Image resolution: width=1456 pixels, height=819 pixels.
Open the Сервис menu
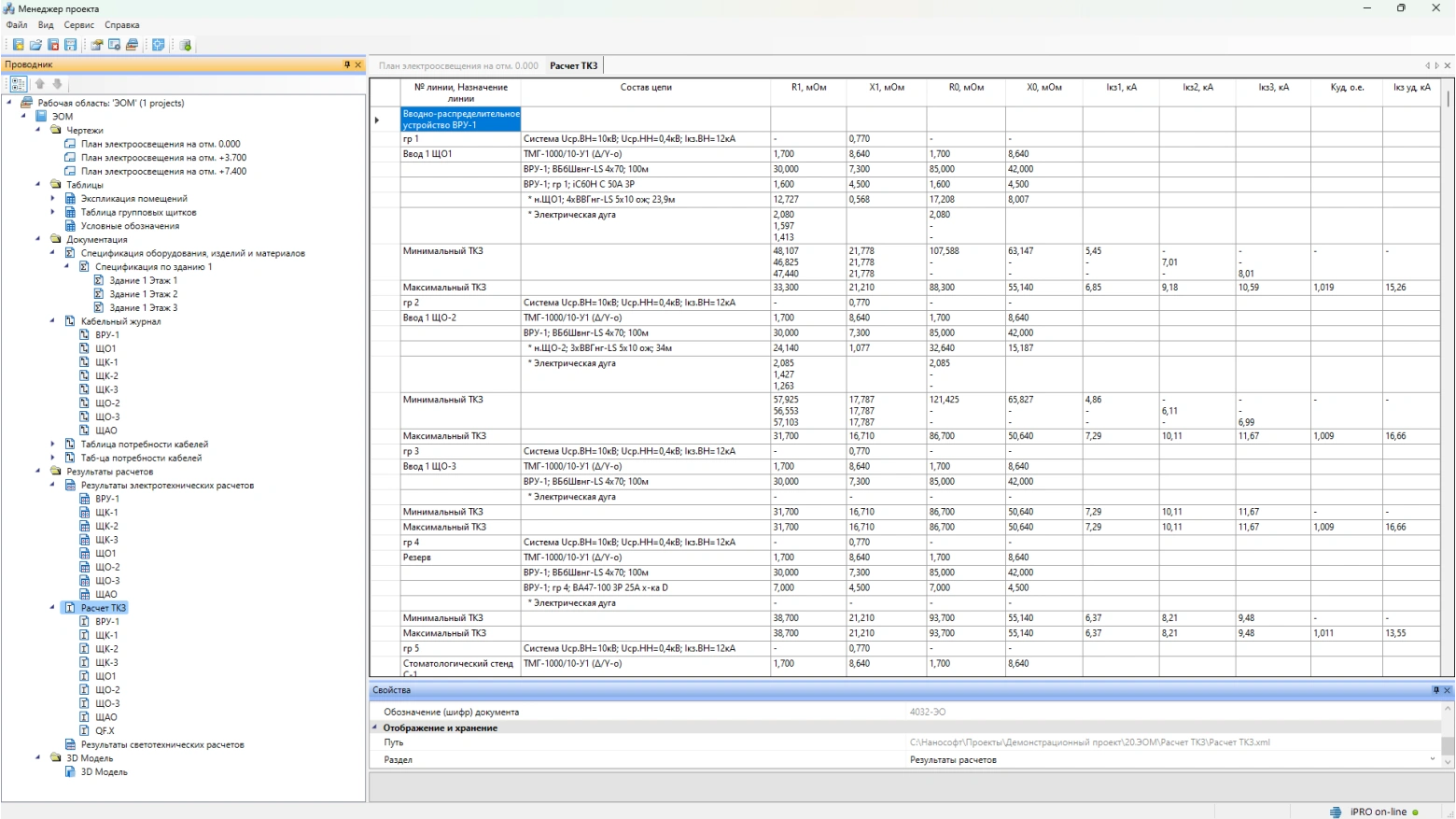tap(78, 25)
